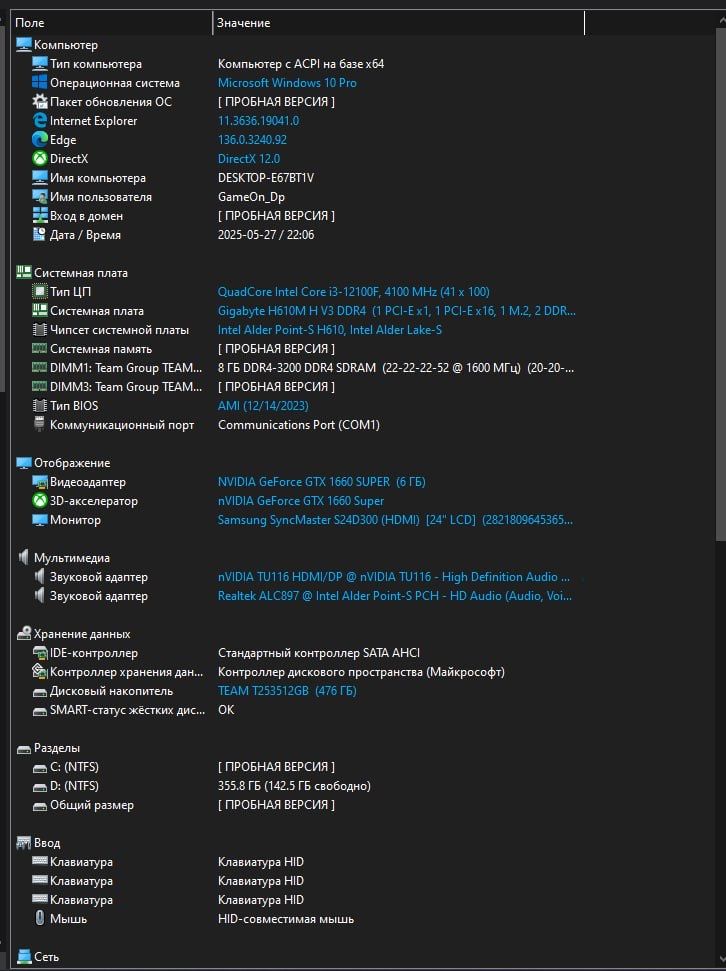Click the vertical scrollbar thumb on the right
726x971 pixels.
coord(721,285)
